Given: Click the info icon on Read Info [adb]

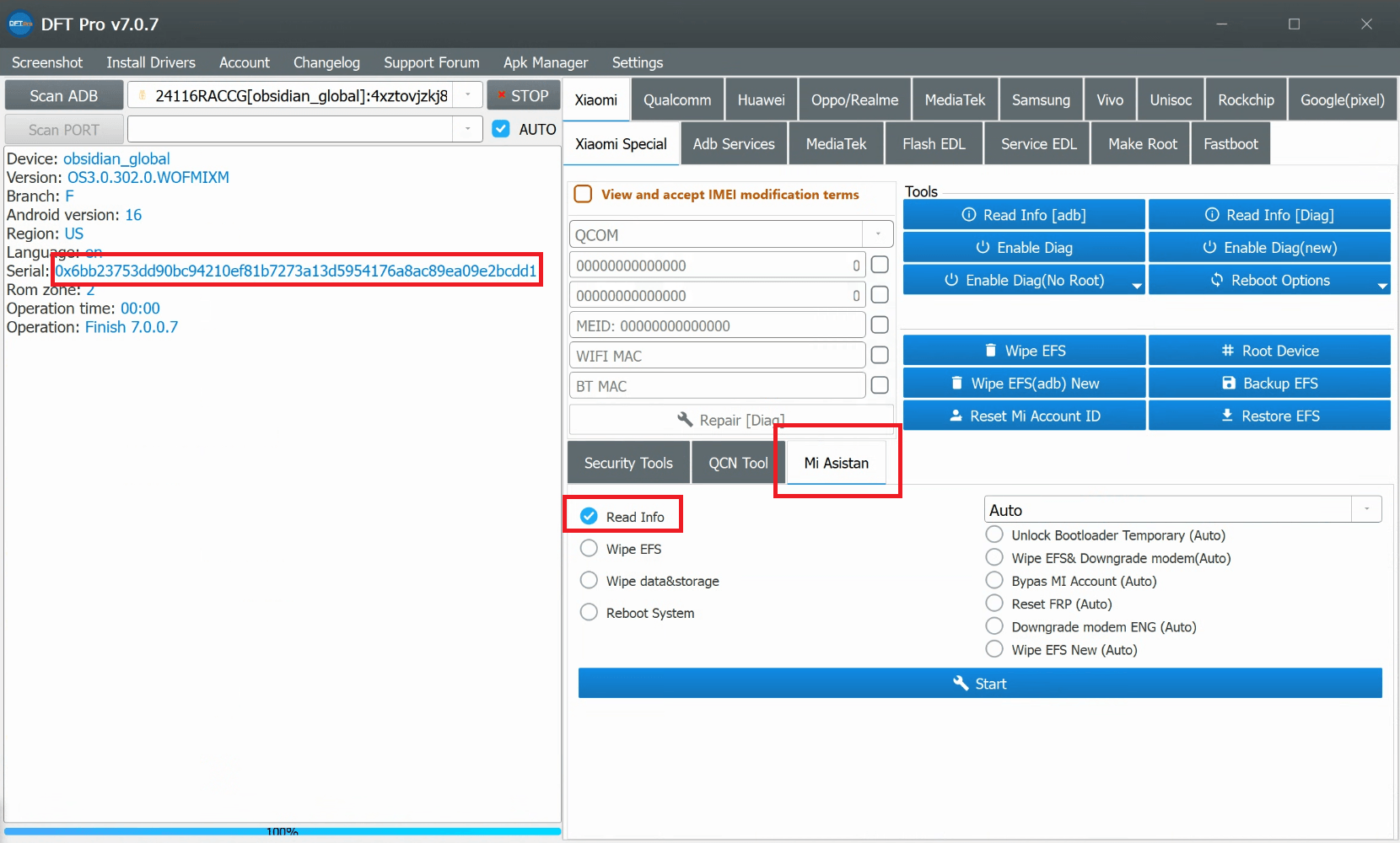Looking at the screenshot, I should tap(969, 215).
